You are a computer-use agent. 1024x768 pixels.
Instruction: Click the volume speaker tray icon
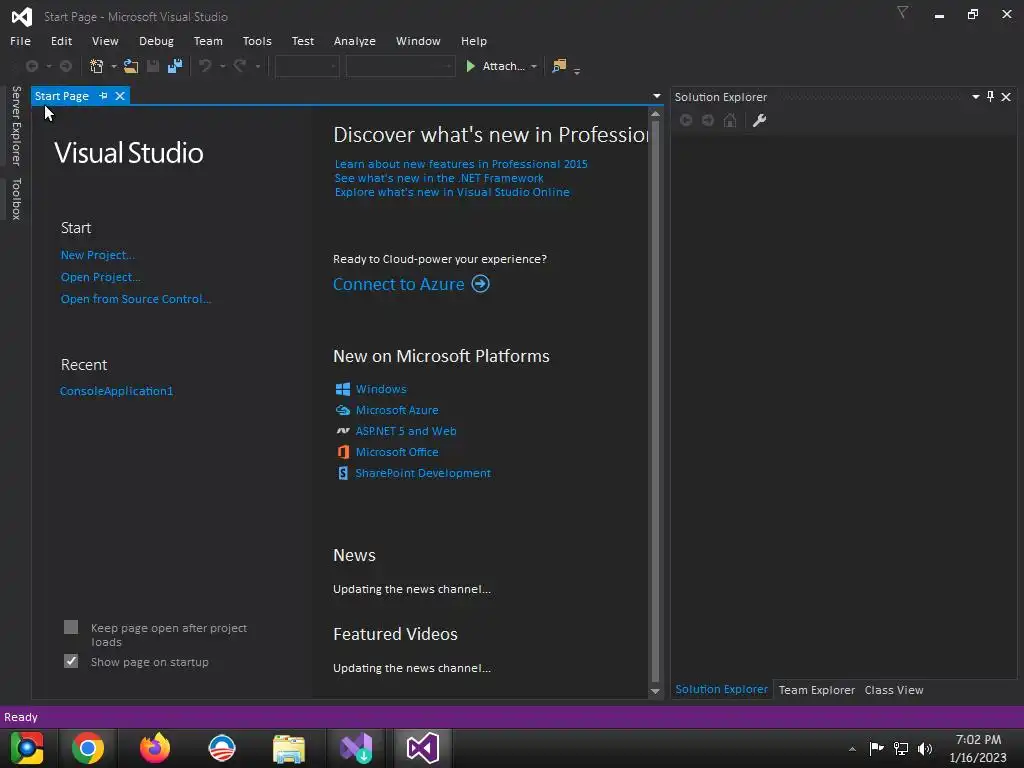pyautogui.click(x=925, y=749)
